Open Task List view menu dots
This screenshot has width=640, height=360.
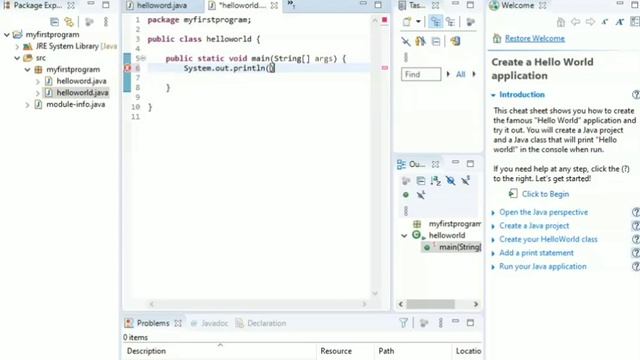coord(406,58)
